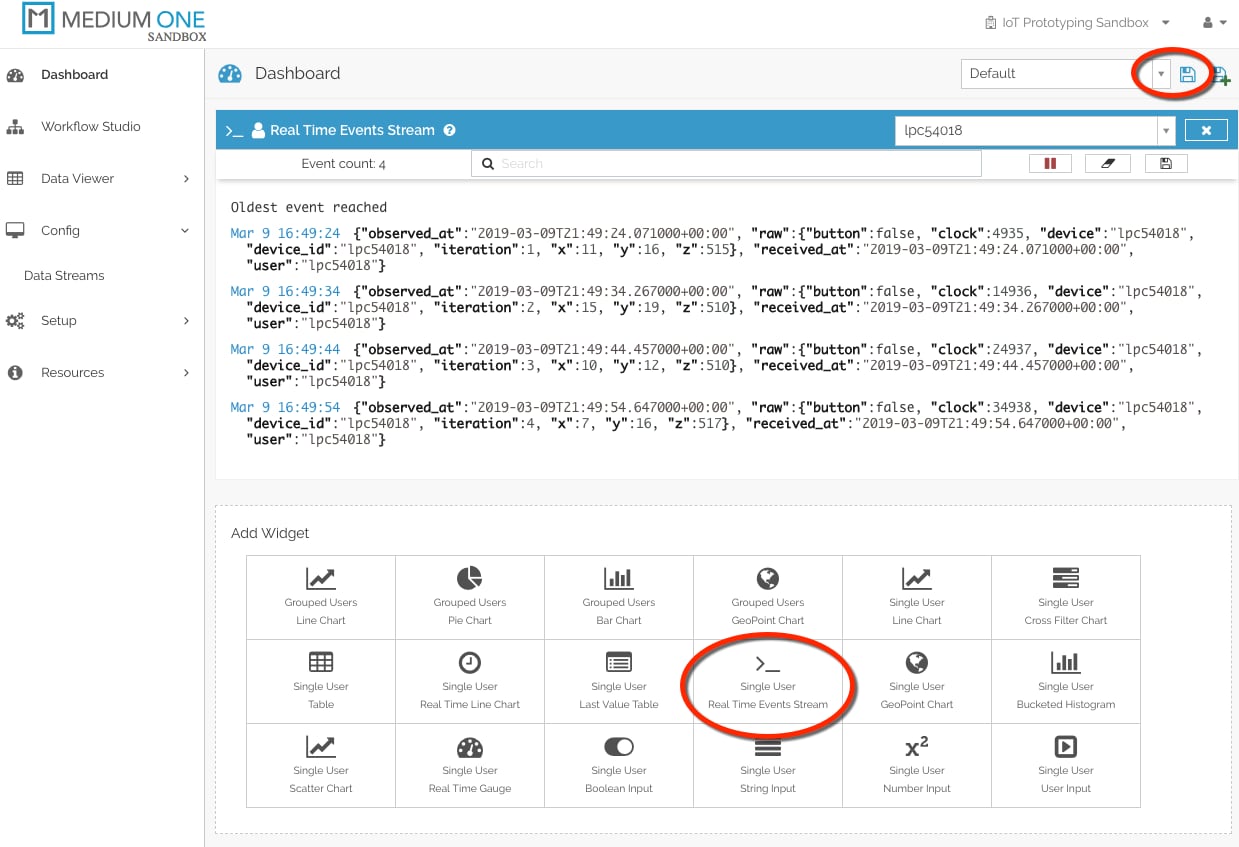
Task: Add Grouped Users Pie Chart widget
Action: (470, 597)
